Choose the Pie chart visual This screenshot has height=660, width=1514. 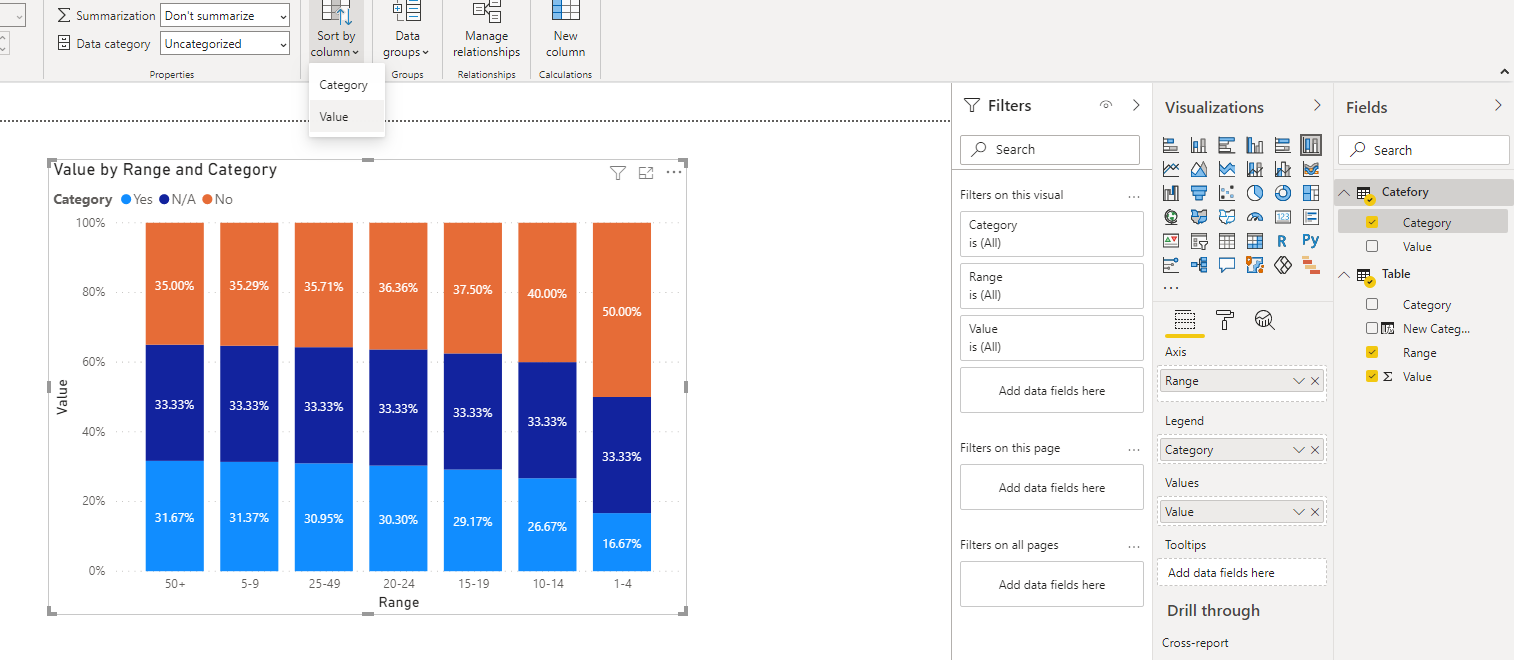click(x=1255, y=193)
